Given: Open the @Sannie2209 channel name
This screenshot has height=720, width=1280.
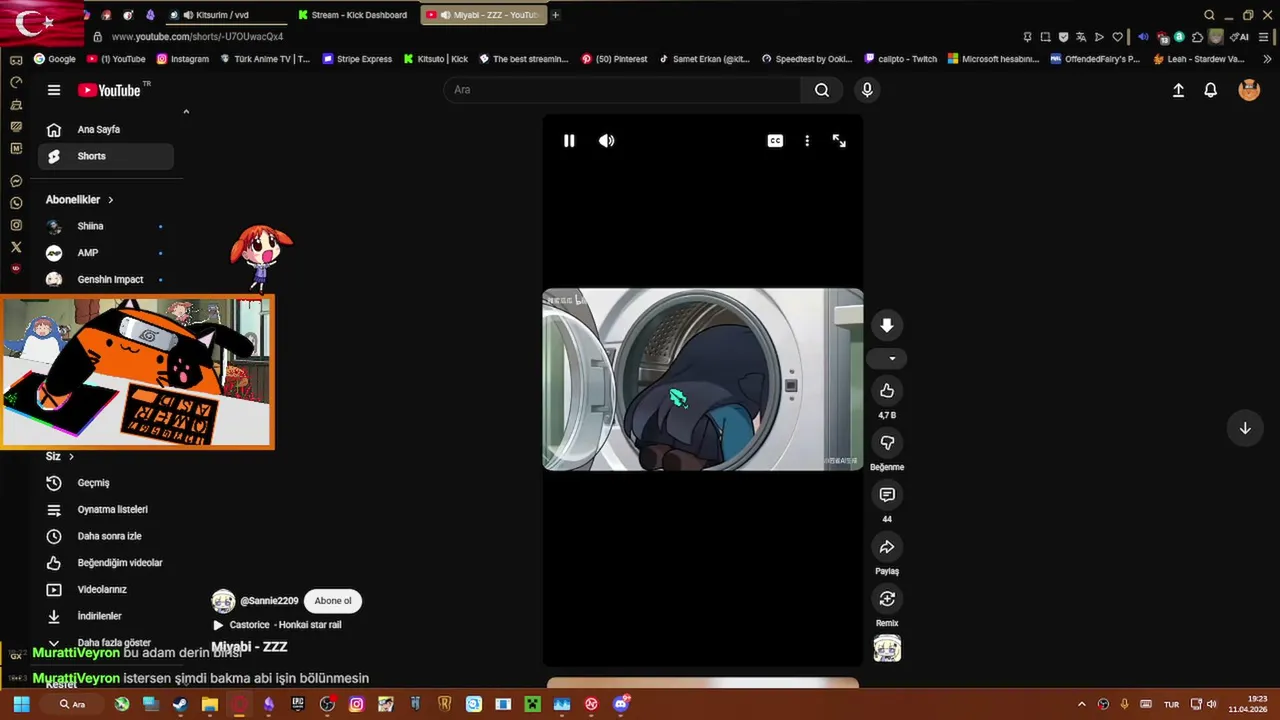Looking at the screenshot, I should tap(269, 601).
